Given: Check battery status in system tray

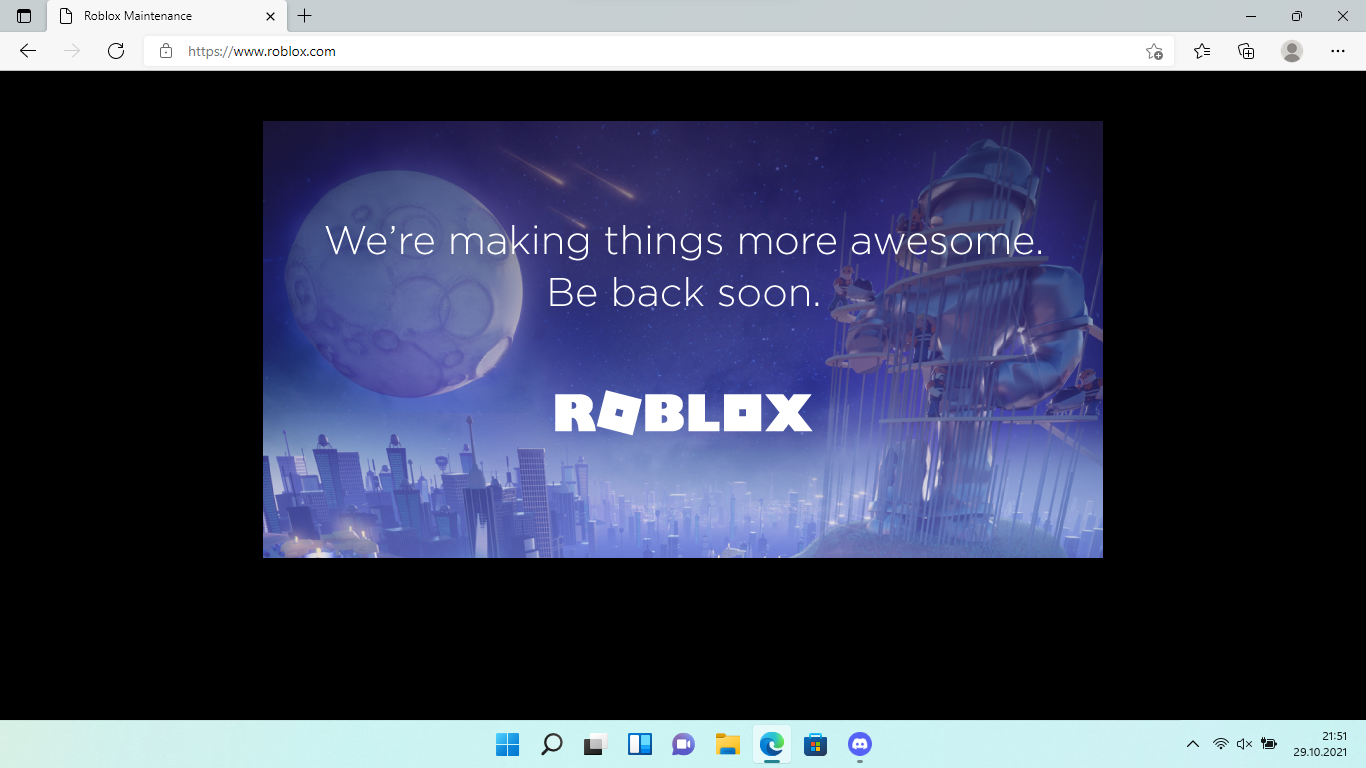Looking at the screenshot, I should point(1269,744).
